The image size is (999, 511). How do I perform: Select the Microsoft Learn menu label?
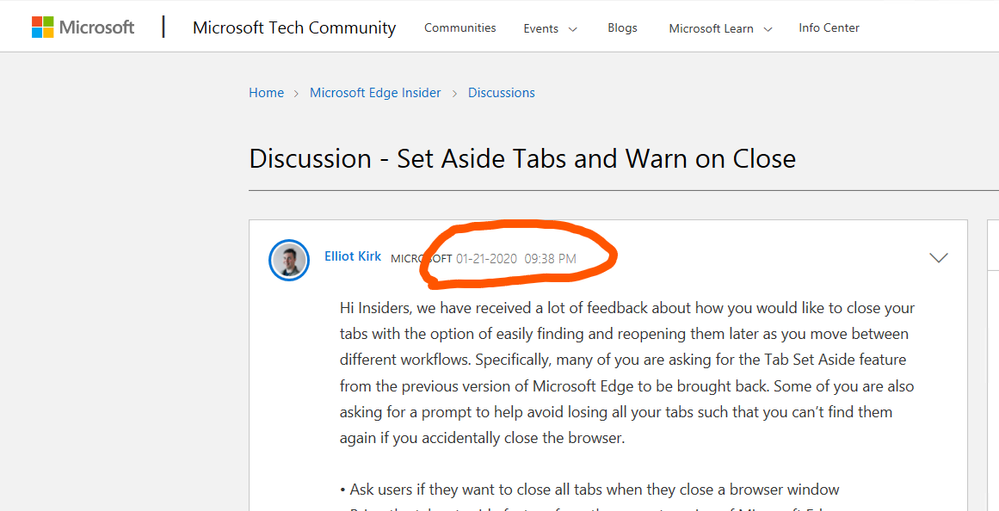[711, 29]
